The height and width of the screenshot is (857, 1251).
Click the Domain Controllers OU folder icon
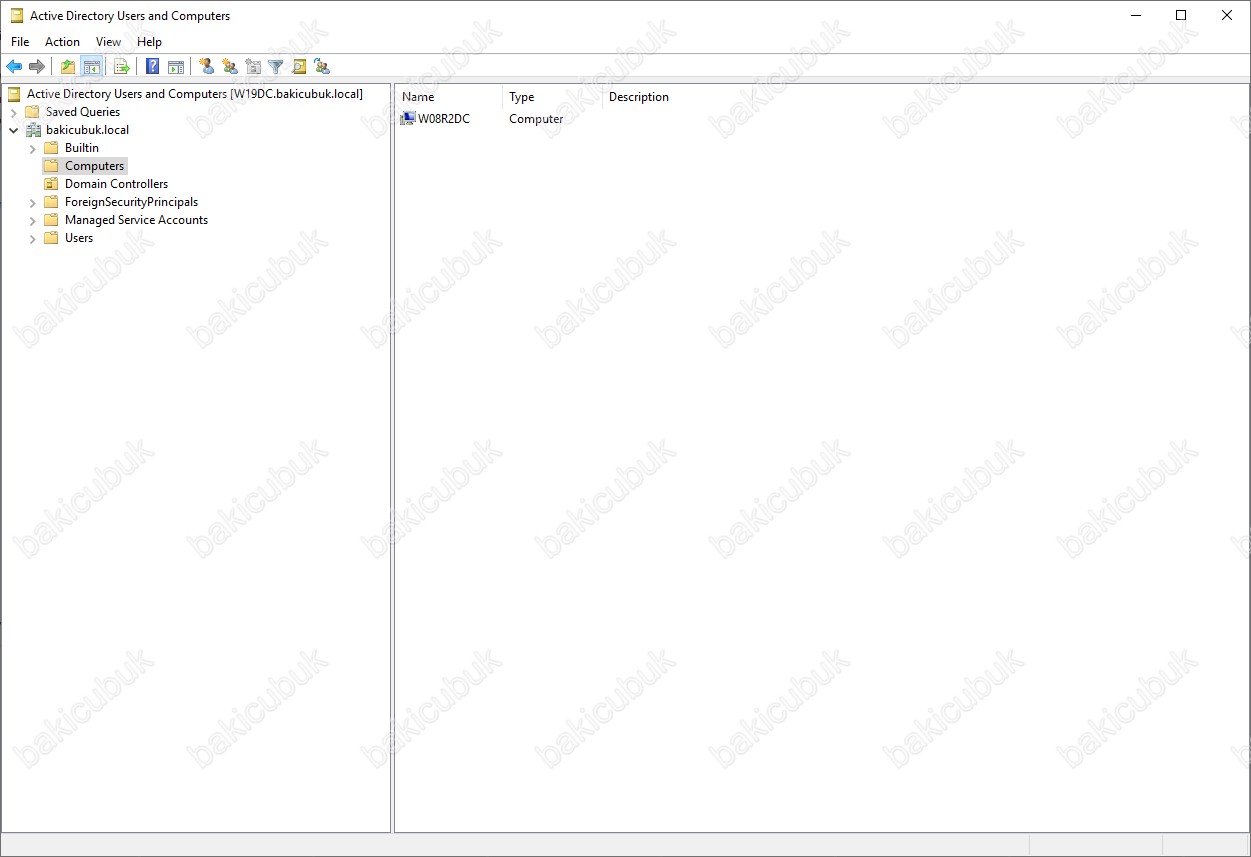pos(51,184)
